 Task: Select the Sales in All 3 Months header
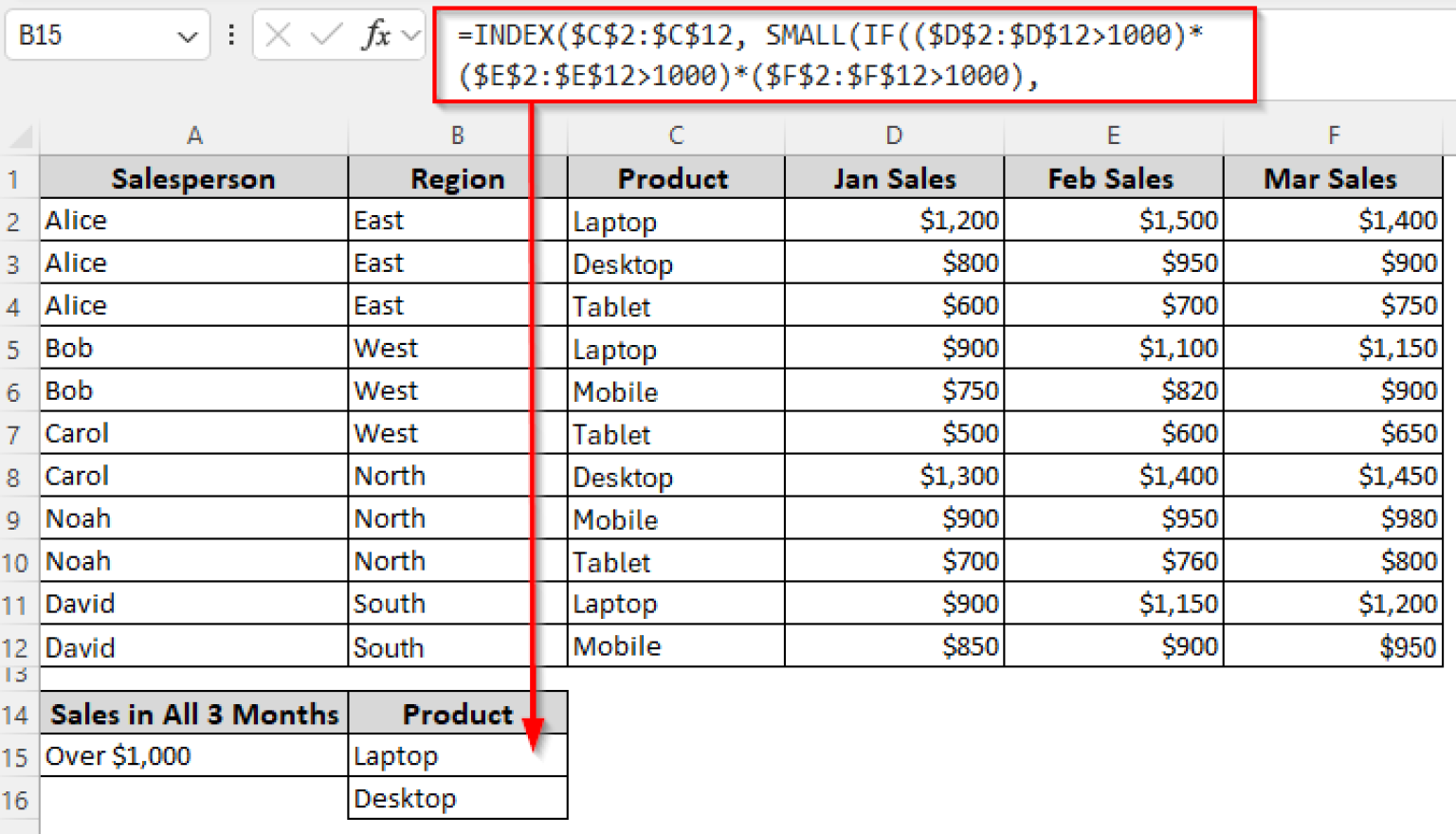click(x=193, y=714)
